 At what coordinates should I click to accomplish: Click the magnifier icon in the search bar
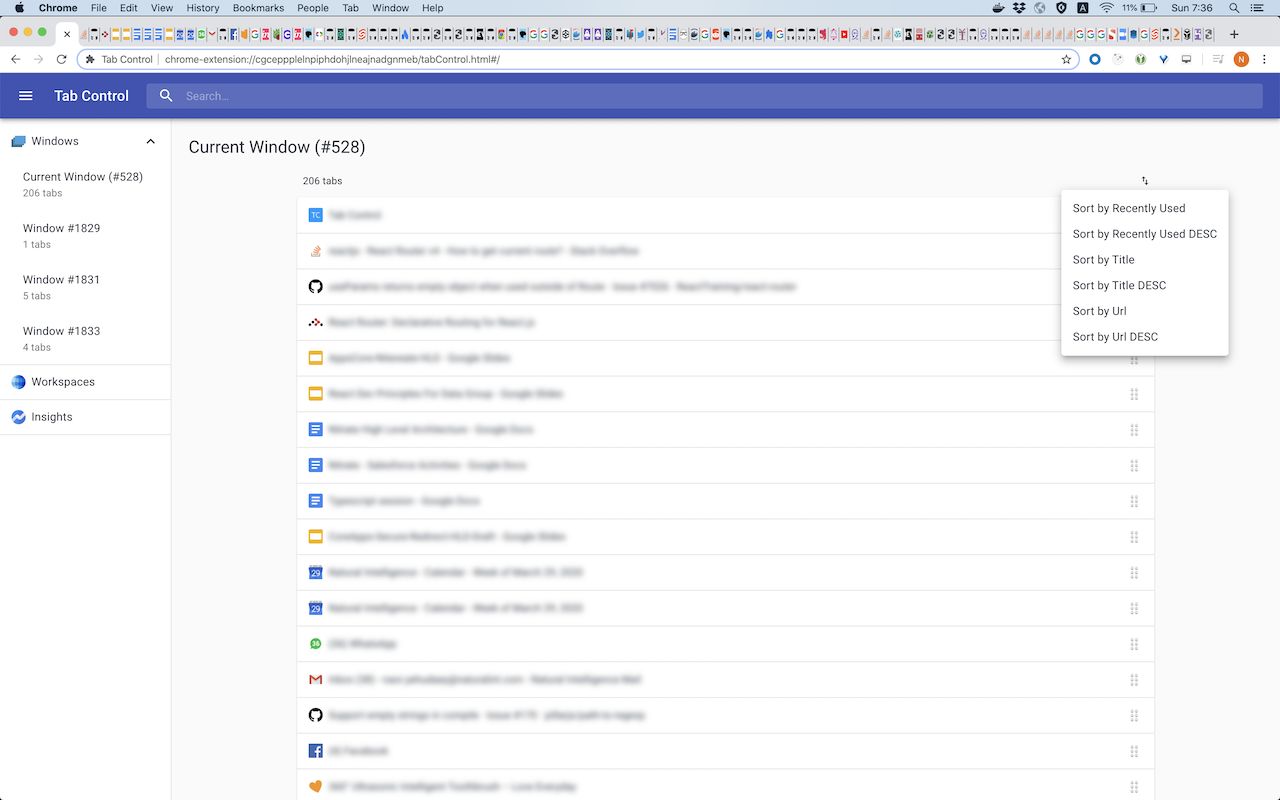167,96
